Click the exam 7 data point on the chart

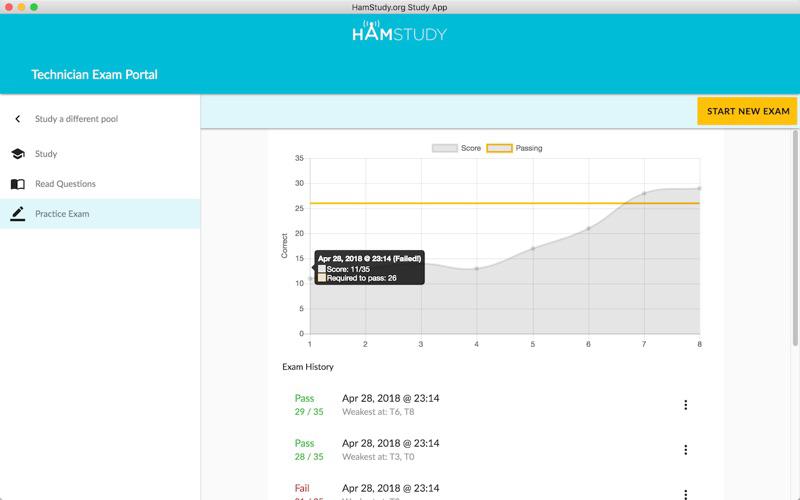(644, 193)
